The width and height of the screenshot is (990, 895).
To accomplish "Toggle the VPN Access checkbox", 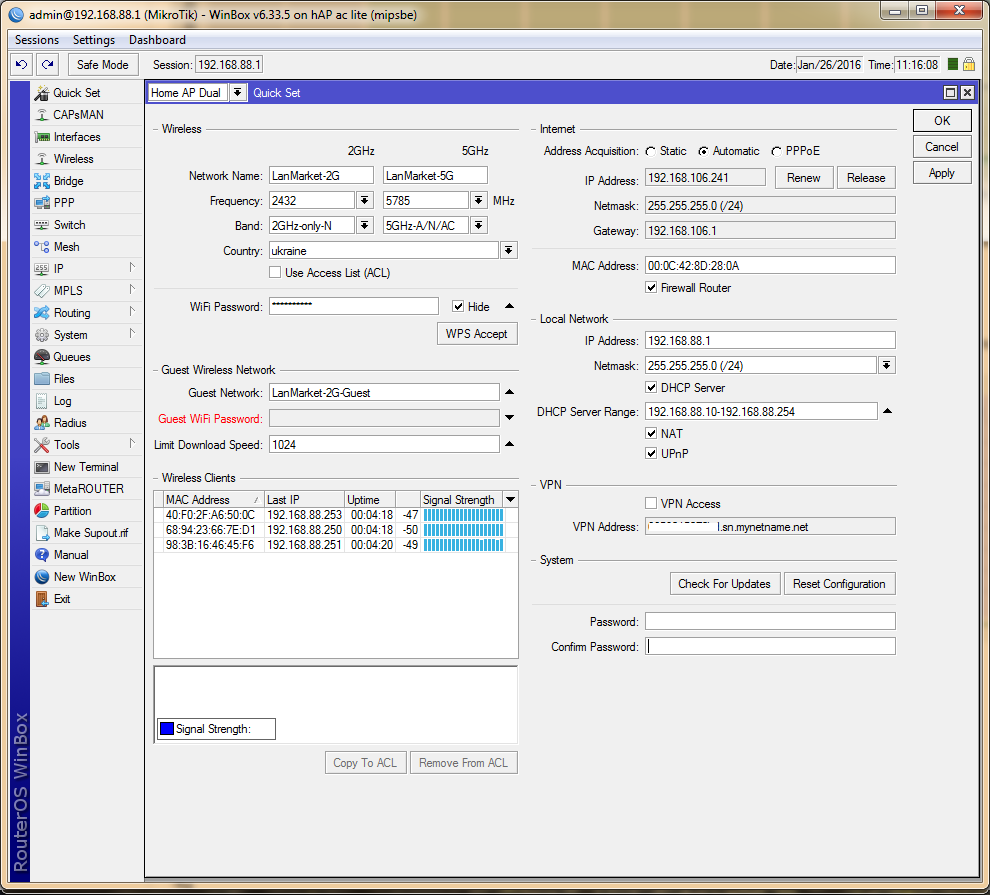I will point(651,504).
